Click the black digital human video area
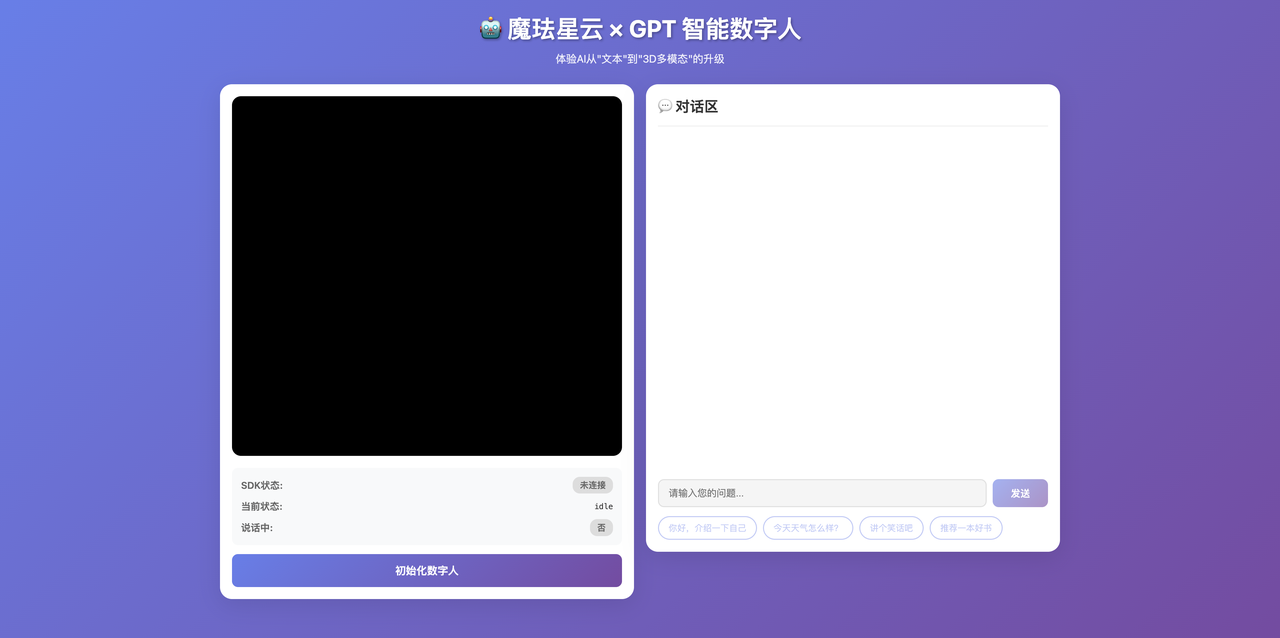This screenshot has height=638, width=1280. pyautogui.click(x=426, y=275)
